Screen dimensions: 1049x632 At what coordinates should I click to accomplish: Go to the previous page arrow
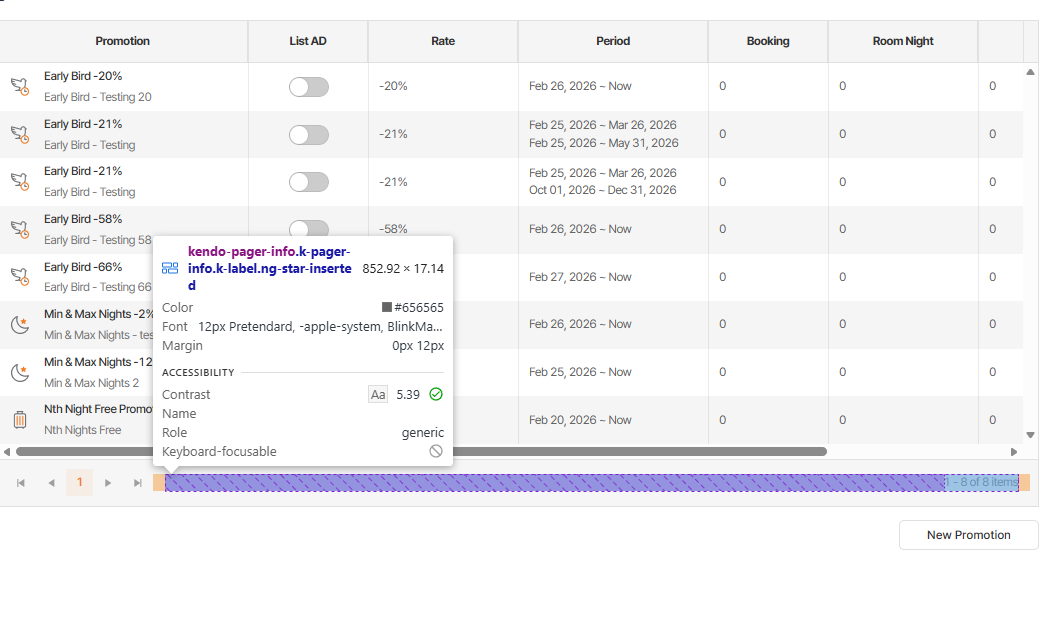coord(51,483)
